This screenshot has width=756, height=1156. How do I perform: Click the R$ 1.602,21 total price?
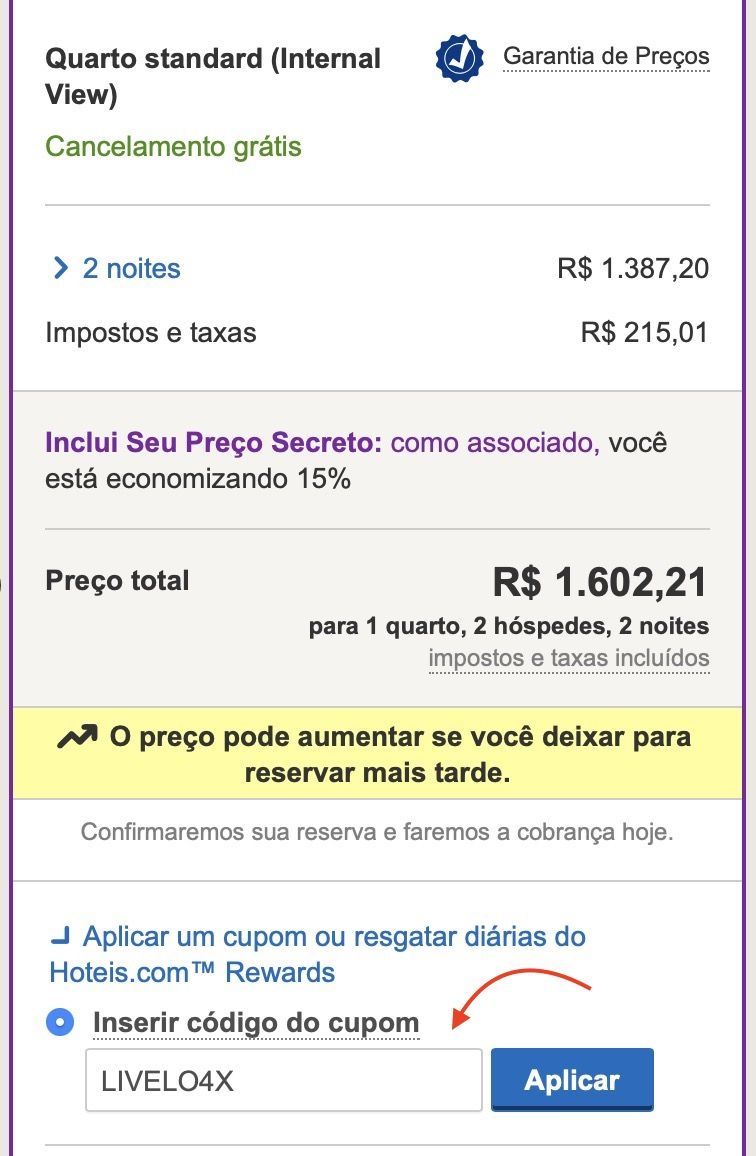point(600,582)
